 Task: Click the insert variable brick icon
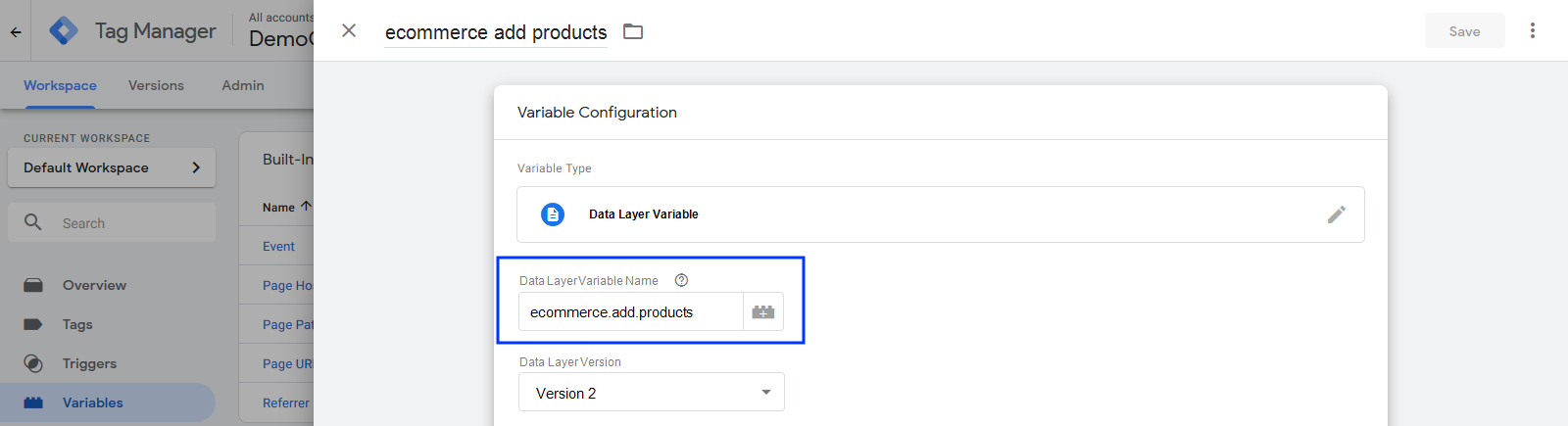762,312
